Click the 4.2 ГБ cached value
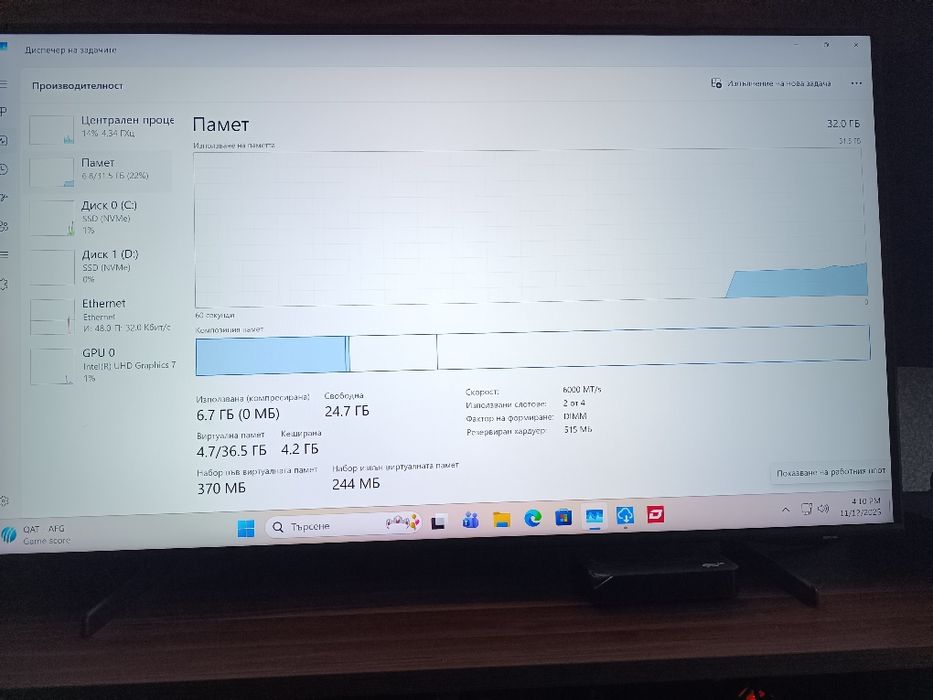This screenshot has height=700, width=933. (x=300, y=449)
